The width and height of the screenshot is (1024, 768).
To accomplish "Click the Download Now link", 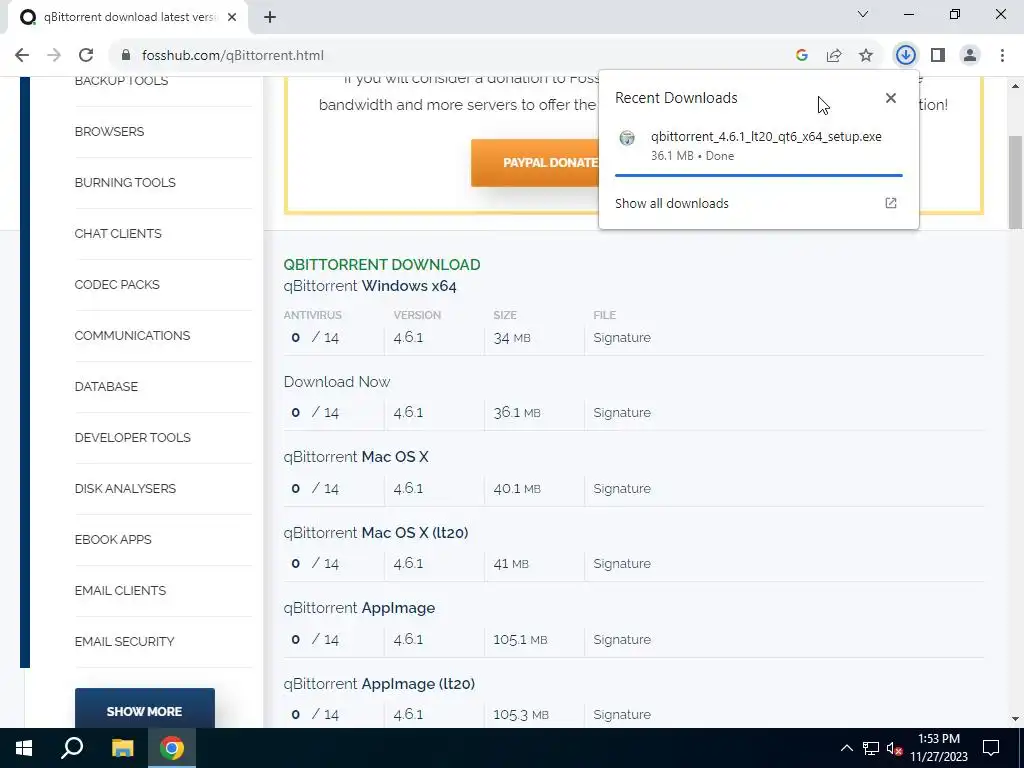I will (x=337, y=381).
